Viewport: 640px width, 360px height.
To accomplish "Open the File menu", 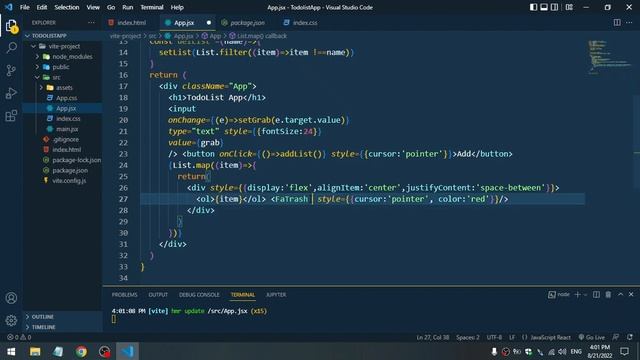I will pyautogui.click(x=24, y=7).
